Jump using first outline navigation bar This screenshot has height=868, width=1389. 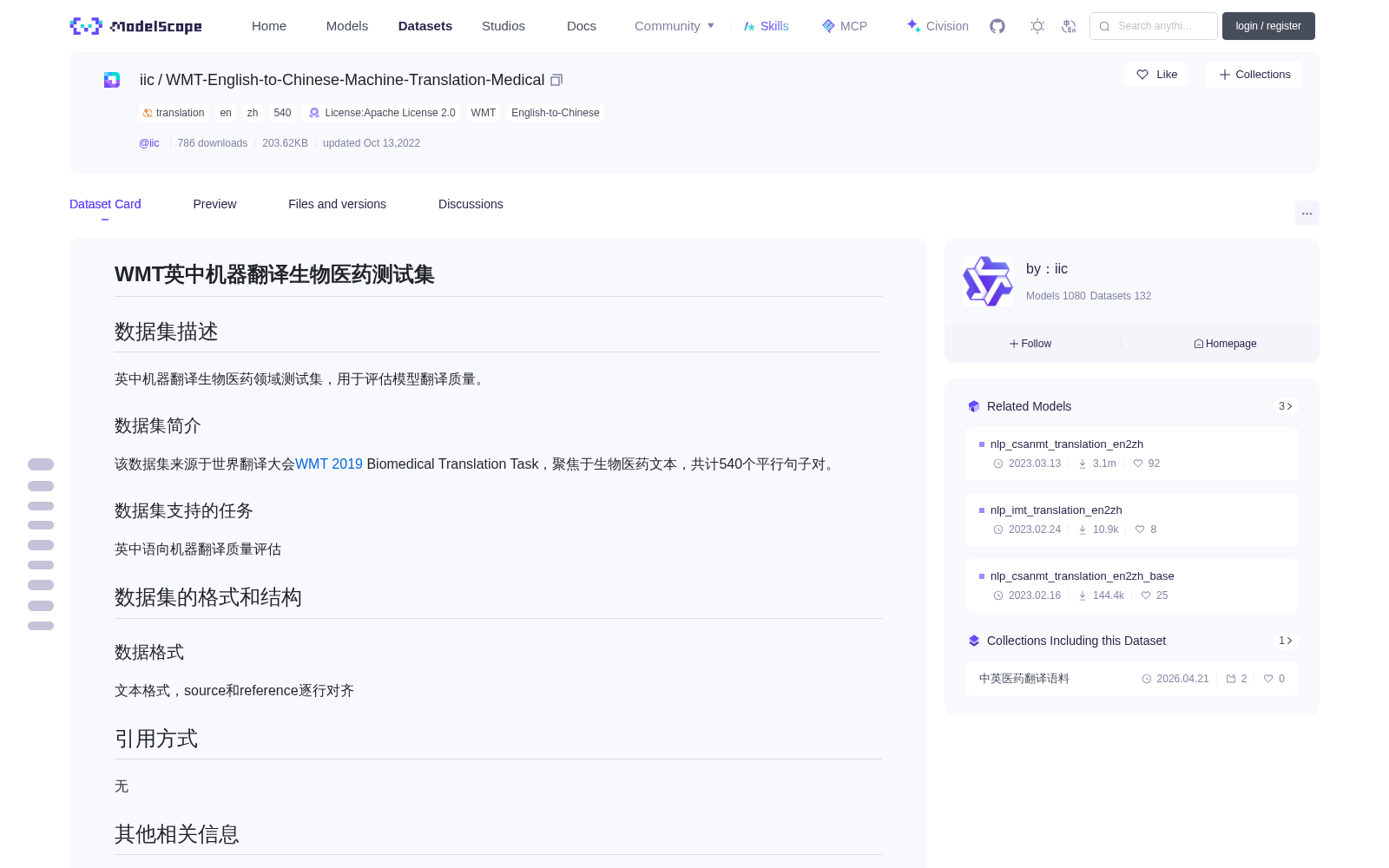[41, 464]
